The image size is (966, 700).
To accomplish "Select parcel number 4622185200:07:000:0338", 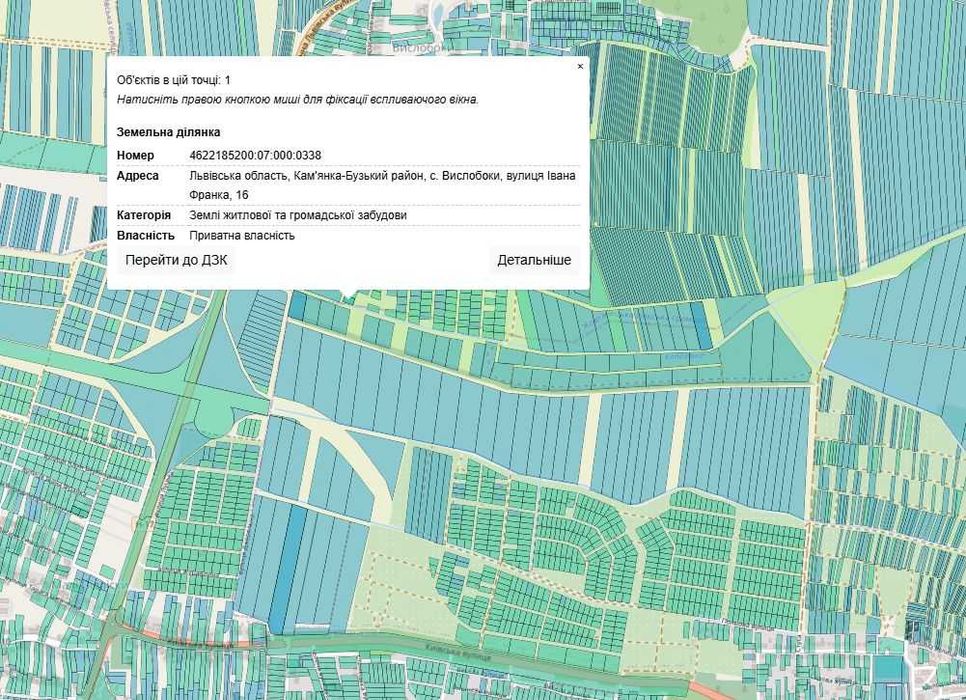I will tap(255, 155).
